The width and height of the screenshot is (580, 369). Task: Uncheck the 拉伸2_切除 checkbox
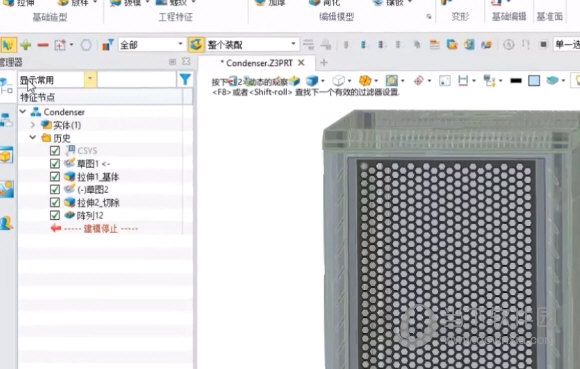pyautogui.click(x=55, y=203)
